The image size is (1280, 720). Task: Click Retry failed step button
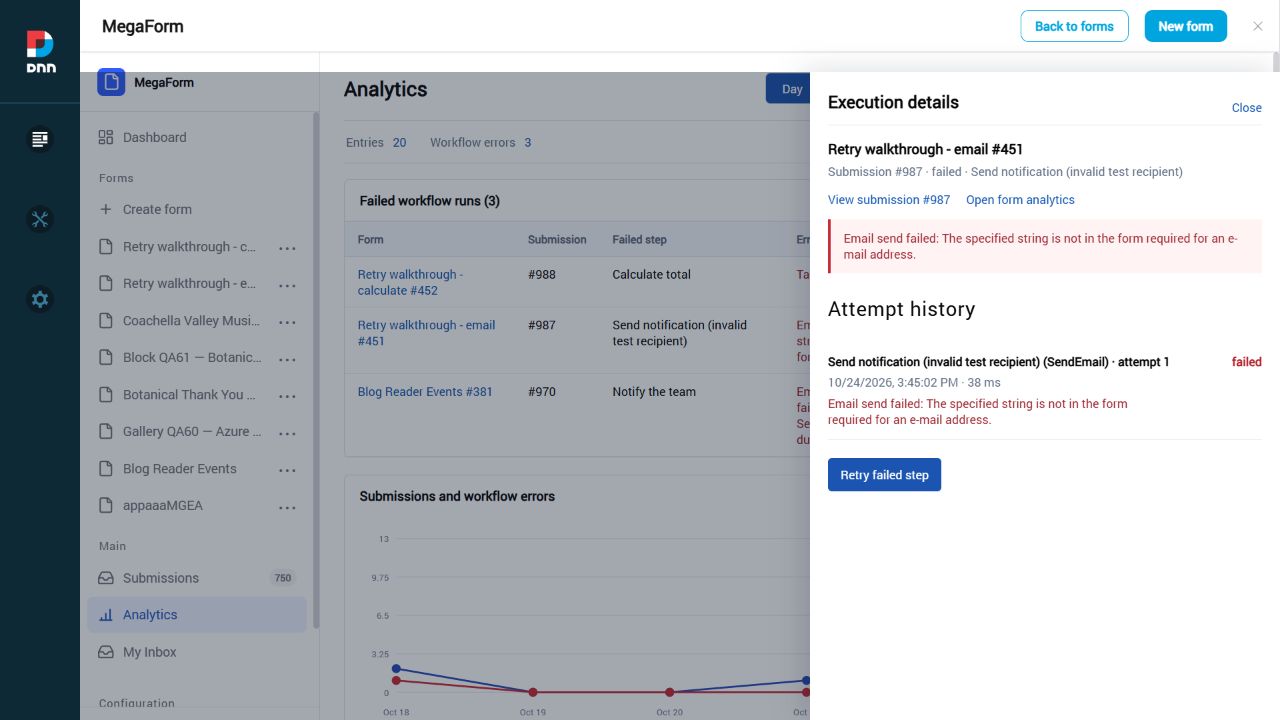click(884, 475)
